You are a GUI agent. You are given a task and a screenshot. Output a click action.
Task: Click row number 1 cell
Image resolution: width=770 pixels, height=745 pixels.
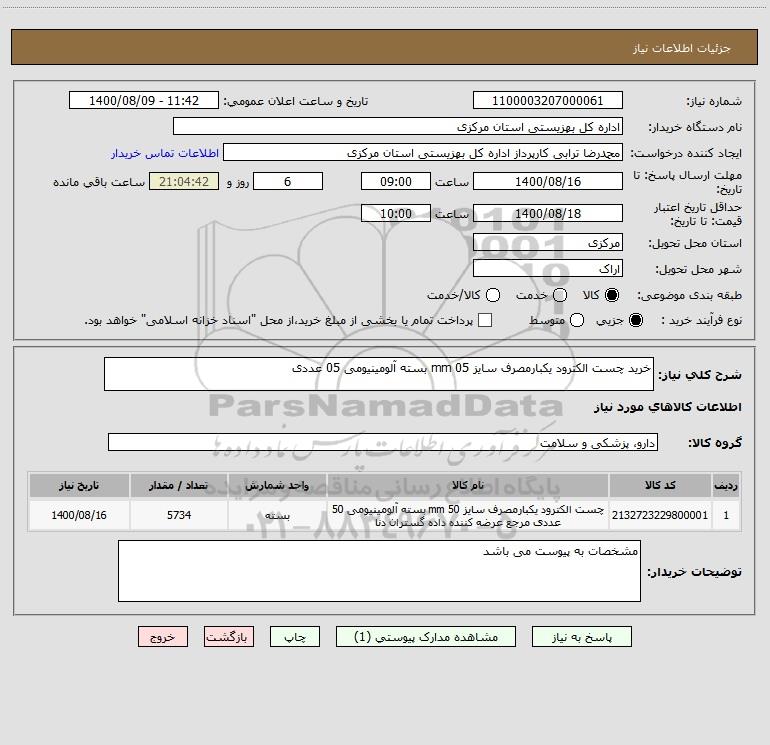726,515
